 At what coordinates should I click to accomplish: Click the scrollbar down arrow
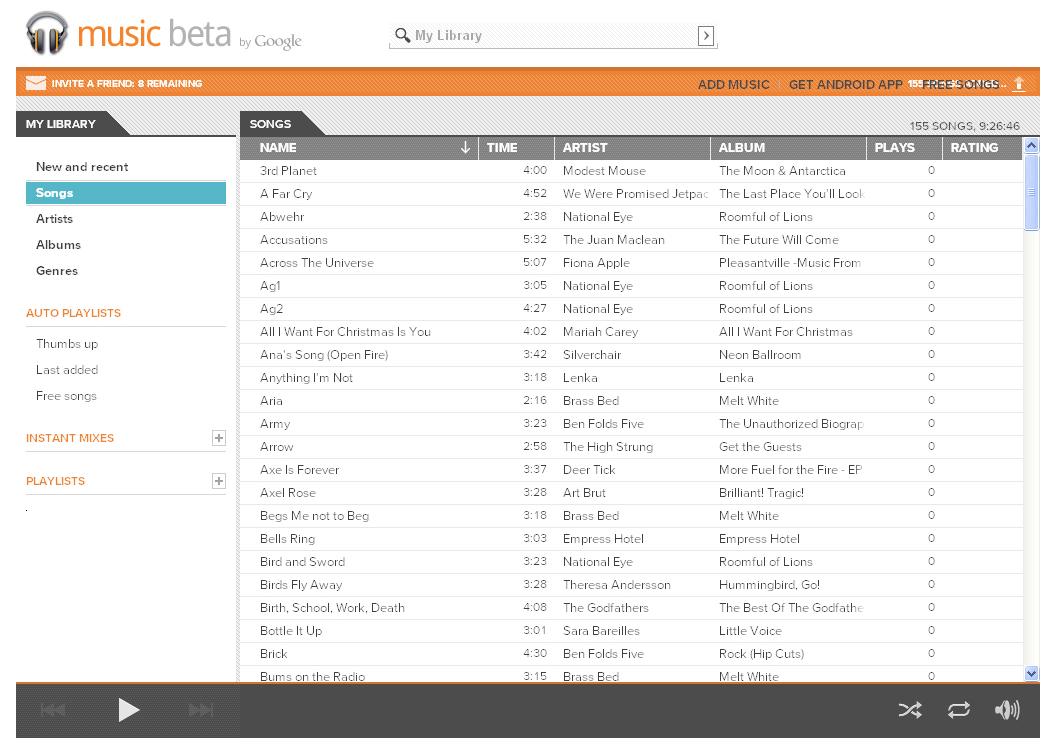pos(1032,673)
